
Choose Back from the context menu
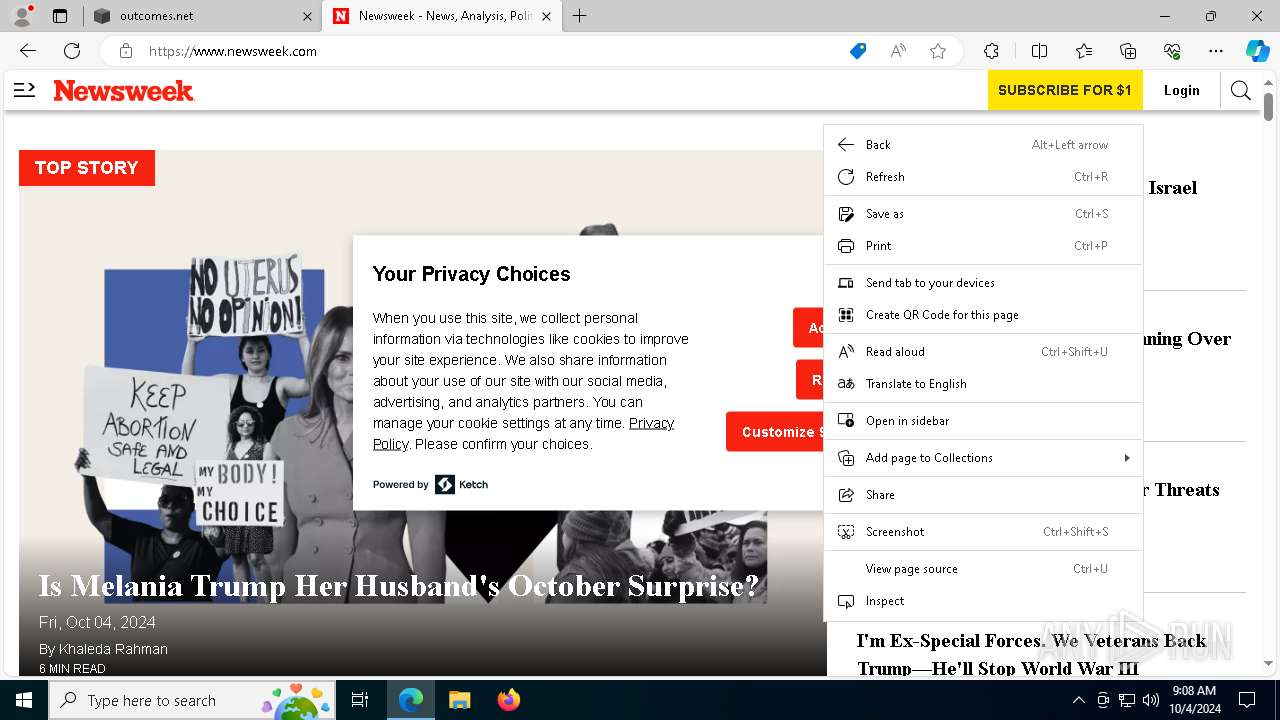coord(983,145)
